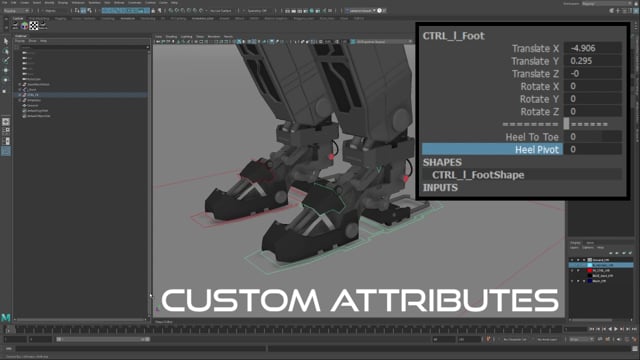Open the viewport Panels menu
This screenshot has height=360, width=640.
tap(228, 37)
